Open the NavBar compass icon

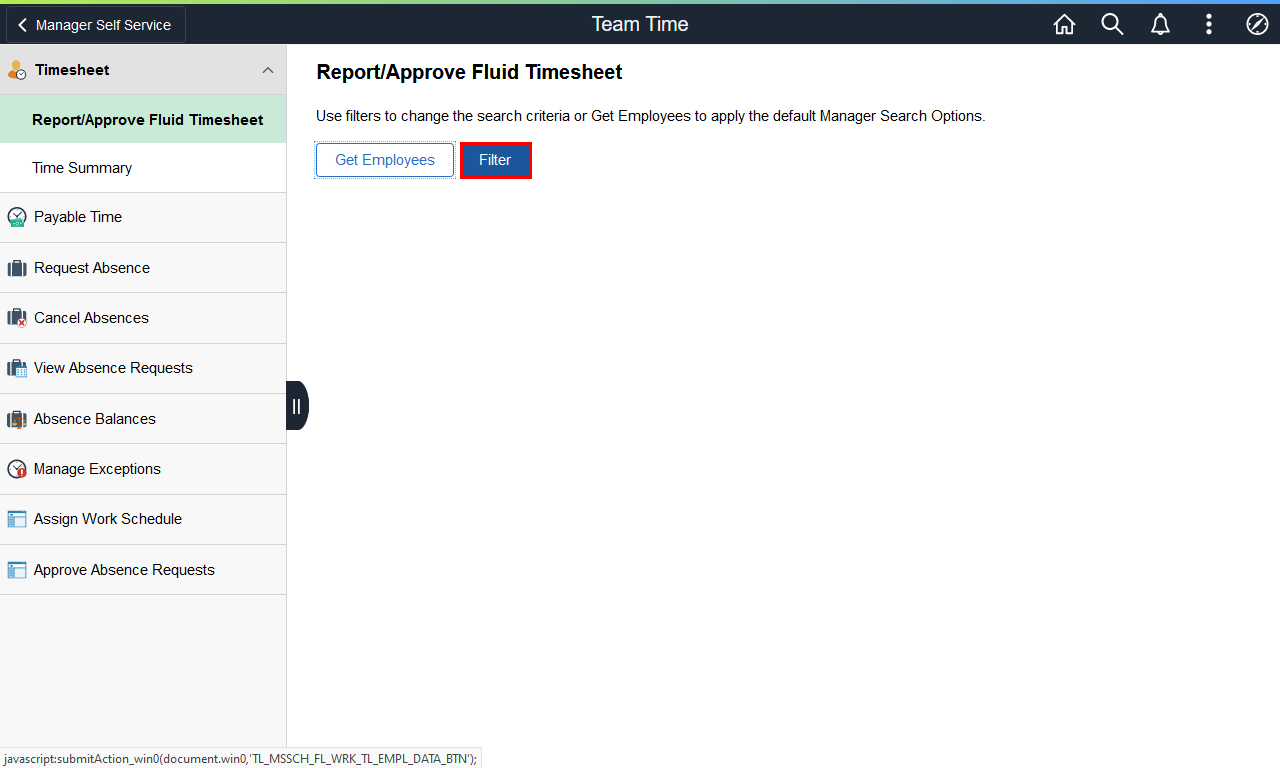click(x=1257, y=24)
